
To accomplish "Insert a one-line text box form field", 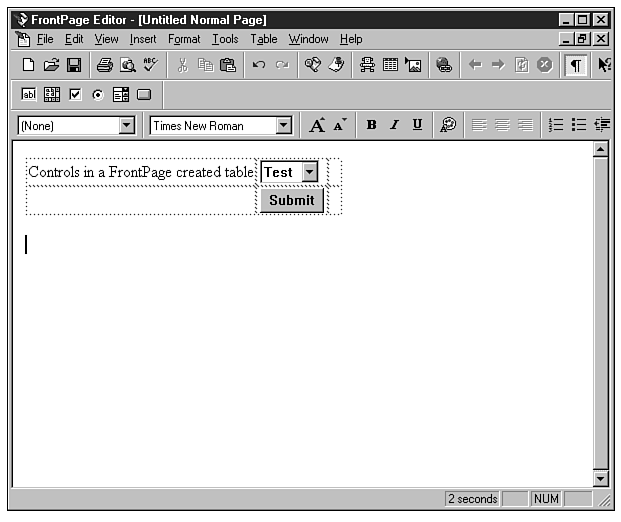I will click(28, 95).
